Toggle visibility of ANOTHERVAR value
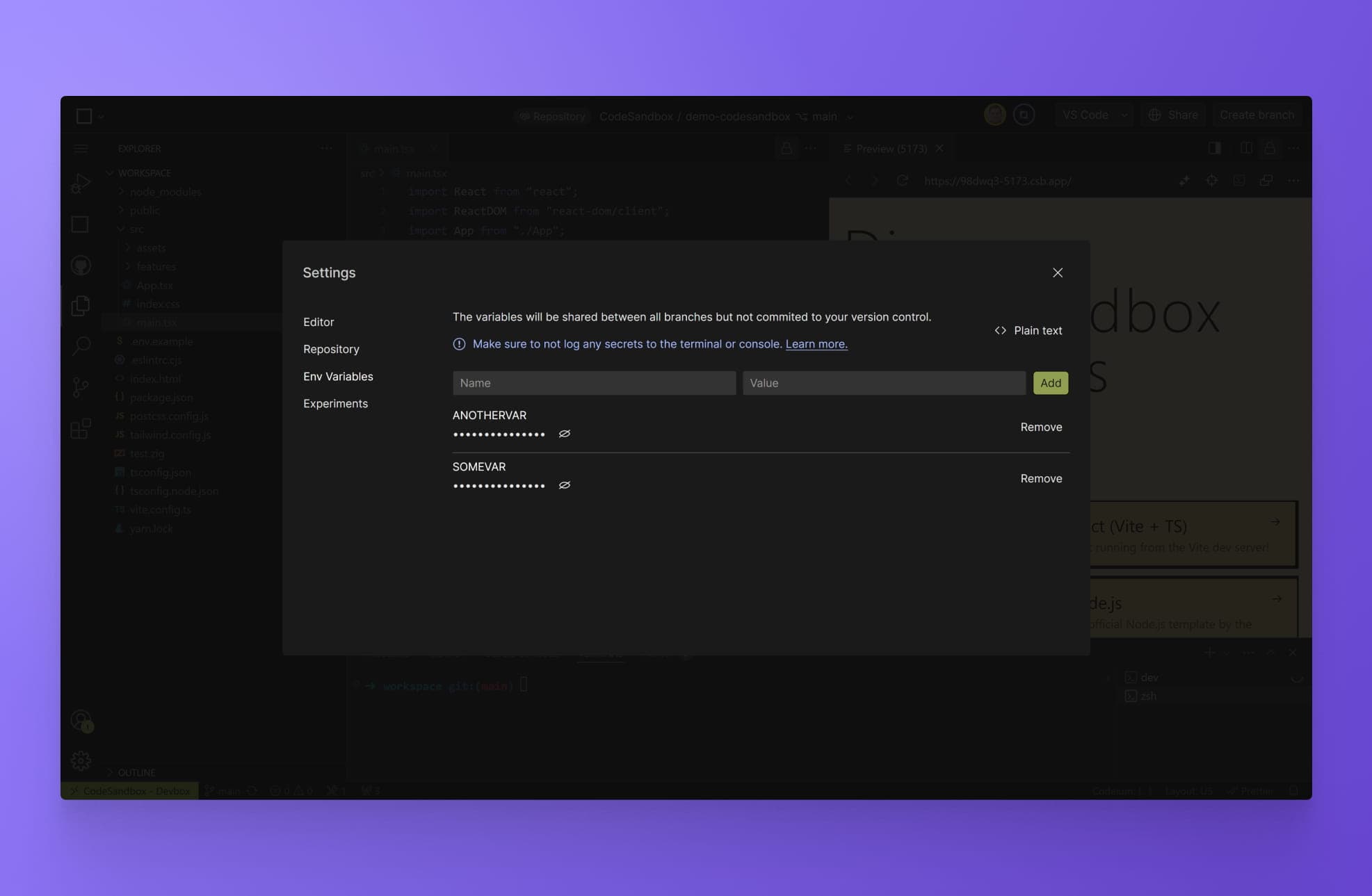The width and height of the screenshot is (1372, 896). pyautogui.click(x=563, y=434)
